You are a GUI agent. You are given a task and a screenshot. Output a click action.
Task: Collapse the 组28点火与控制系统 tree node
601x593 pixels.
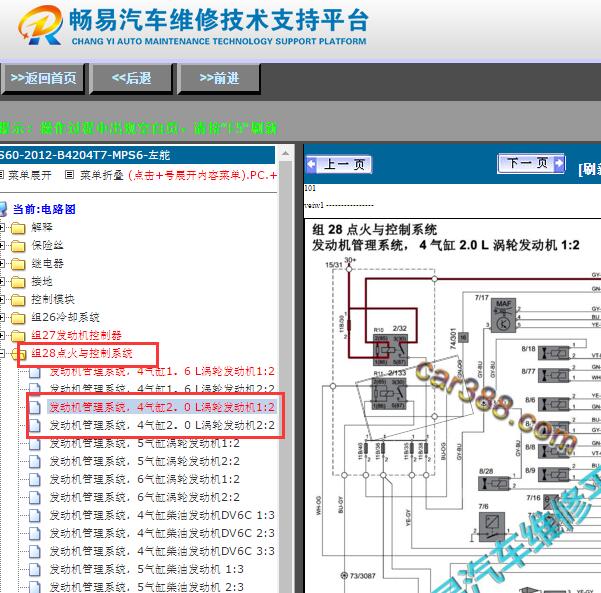[2, 354]
